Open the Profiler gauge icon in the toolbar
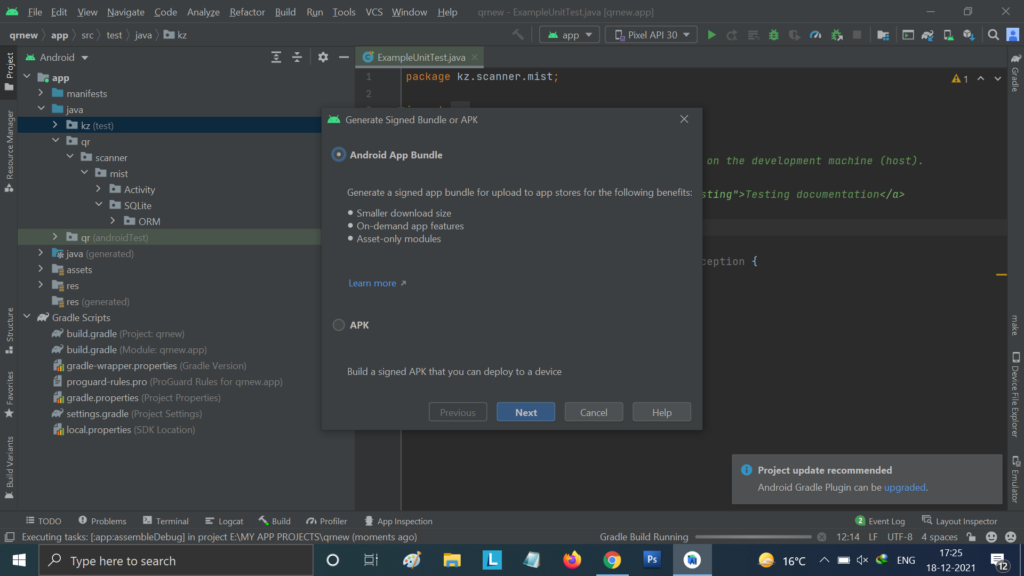Viewport: 1024px width, 576px height. point(816,35)
